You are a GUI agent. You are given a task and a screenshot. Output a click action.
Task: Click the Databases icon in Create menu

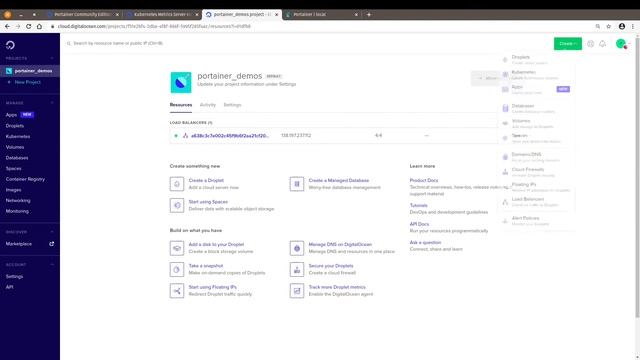[505, 109]
